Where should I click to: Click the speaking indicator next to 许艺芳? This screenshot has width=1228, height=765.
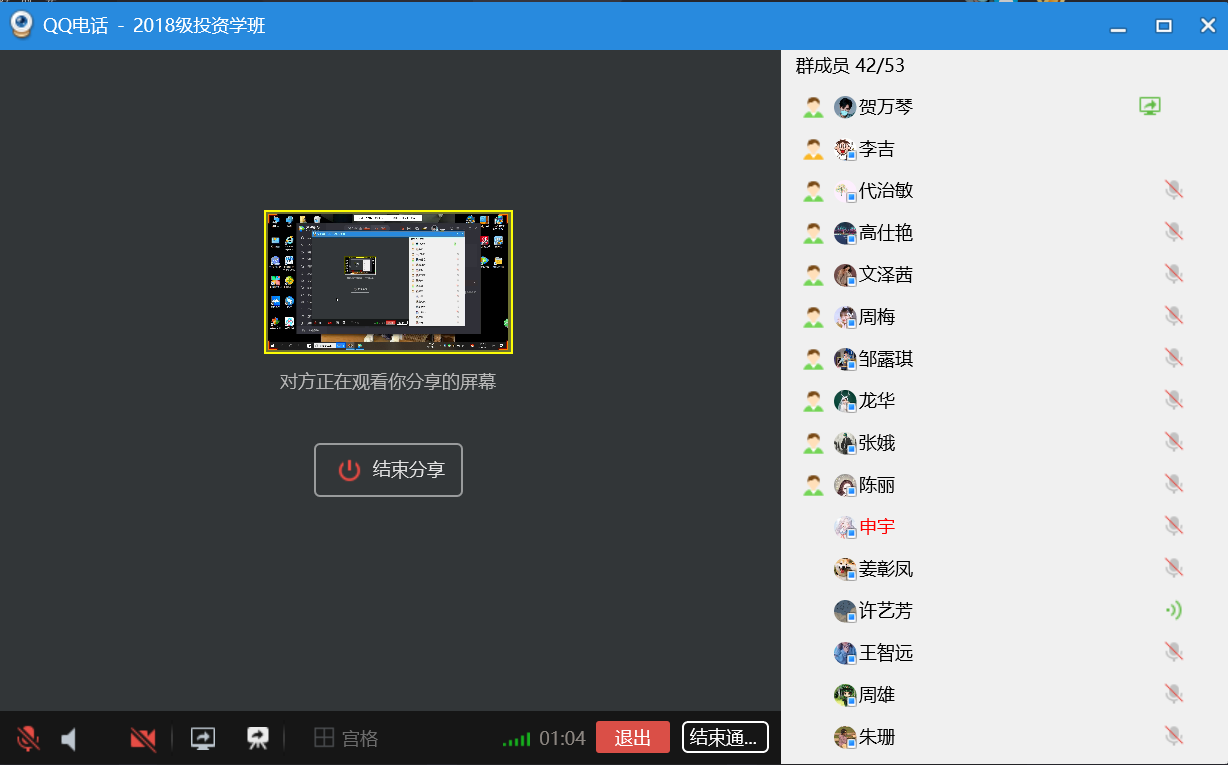click(x=1174, y=610)
